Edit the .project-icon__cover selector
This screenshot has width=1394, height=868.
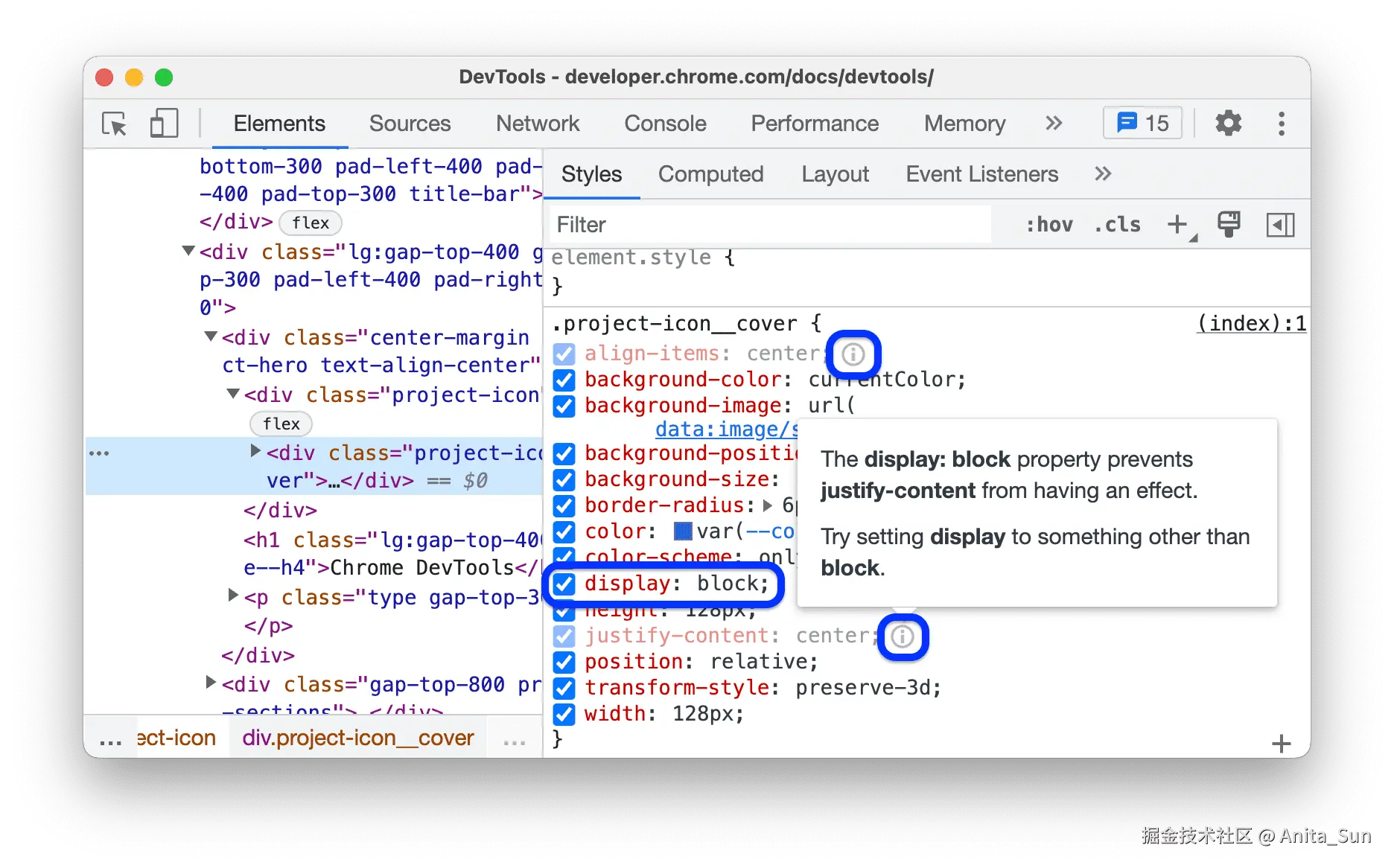coord(675,324)
